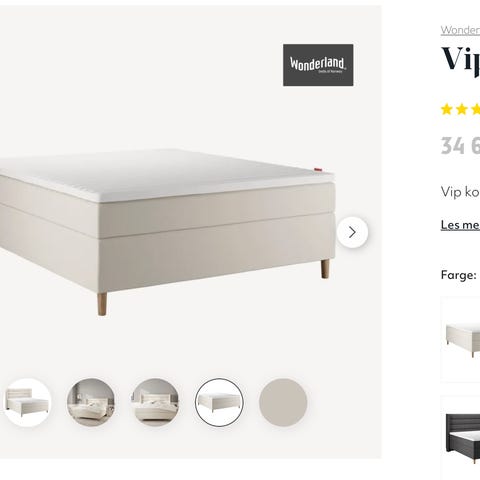The image size is (480, 480).
Task: Open the thumbnail of the bed with headboard
Action: (x=27, y=402)
